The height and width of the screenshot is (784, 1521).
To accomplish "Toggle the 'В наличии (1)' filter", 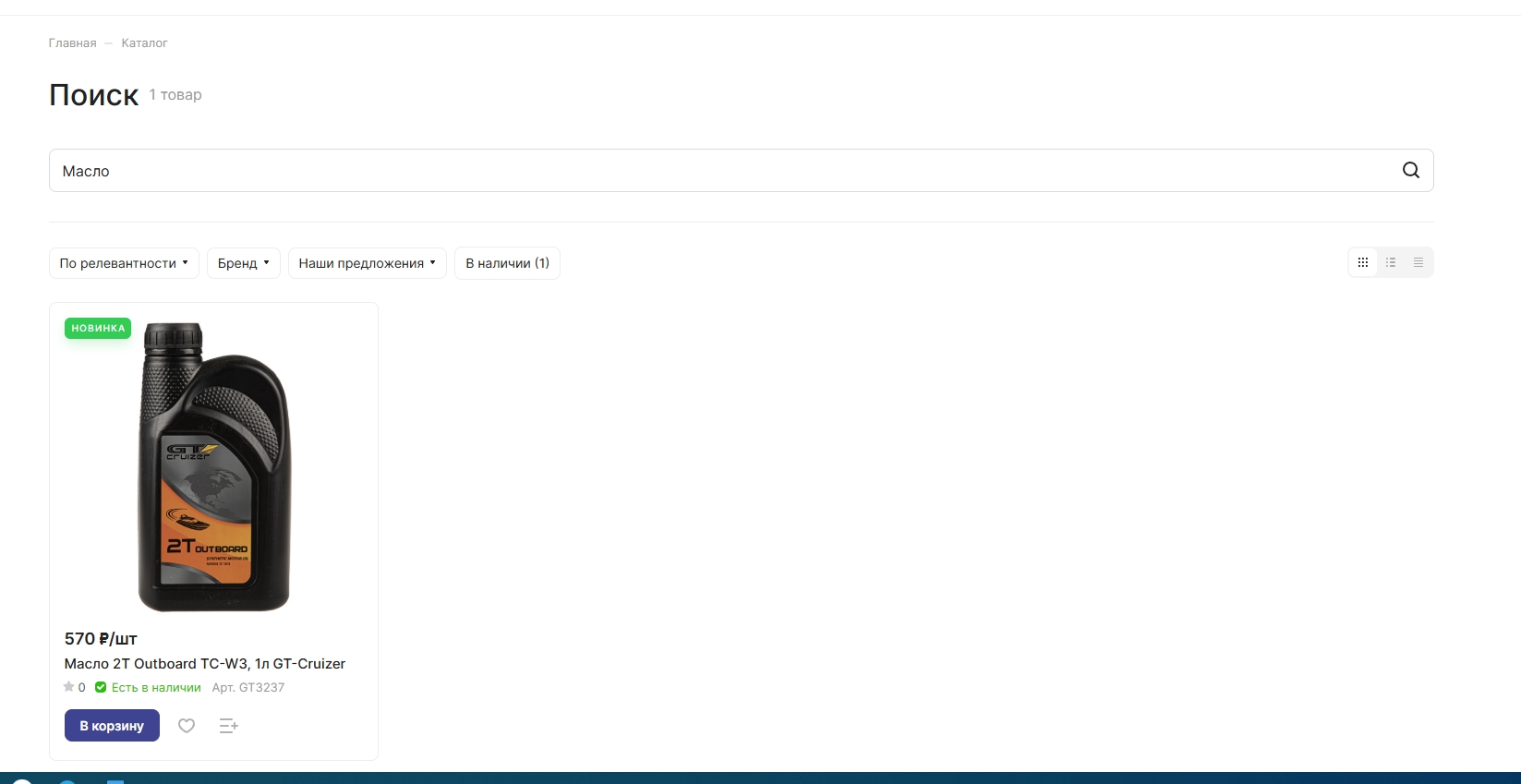I will click(x=507, y=263).
